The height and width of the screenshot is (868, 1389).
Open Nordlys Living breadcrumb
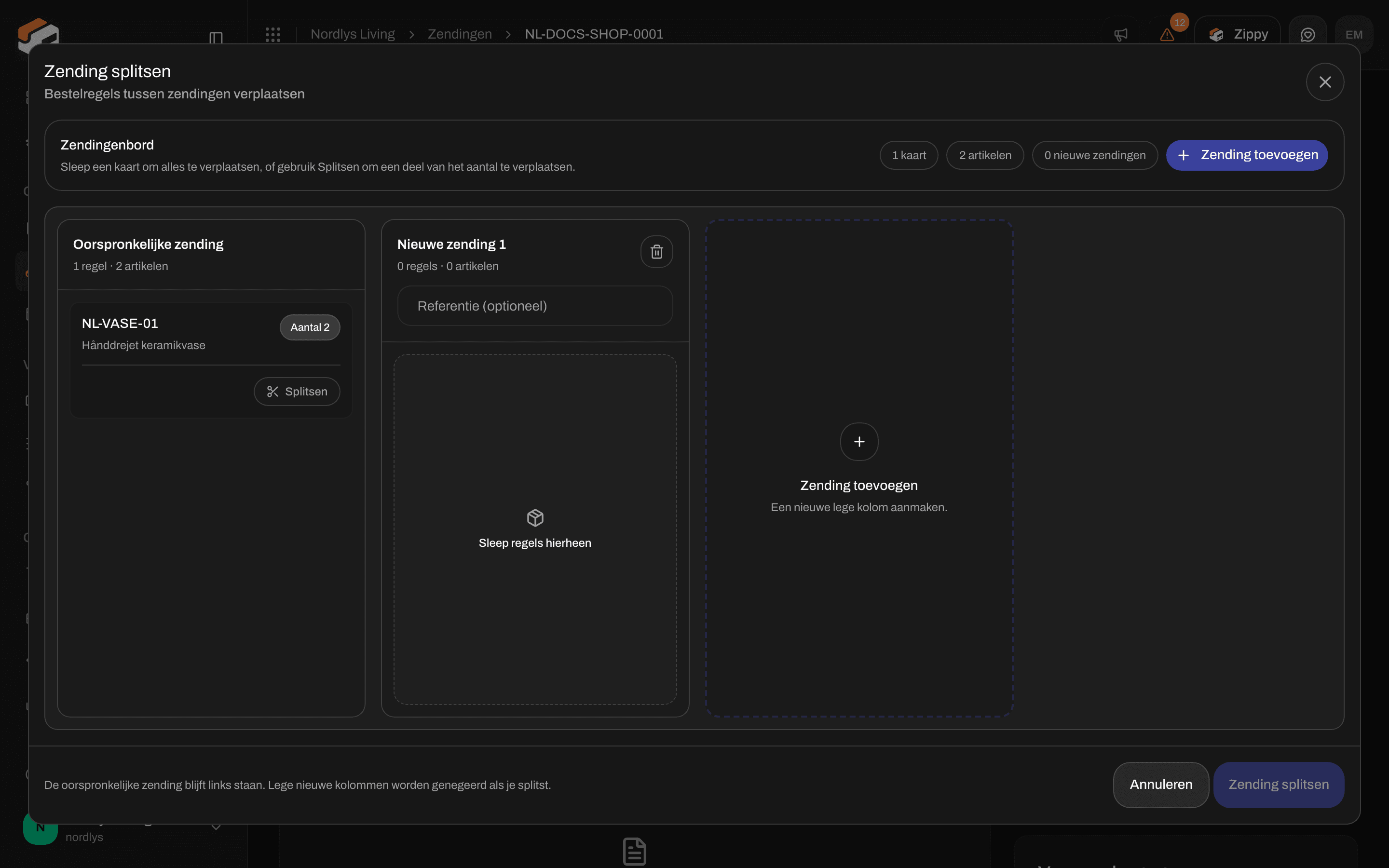pos(353,34)
